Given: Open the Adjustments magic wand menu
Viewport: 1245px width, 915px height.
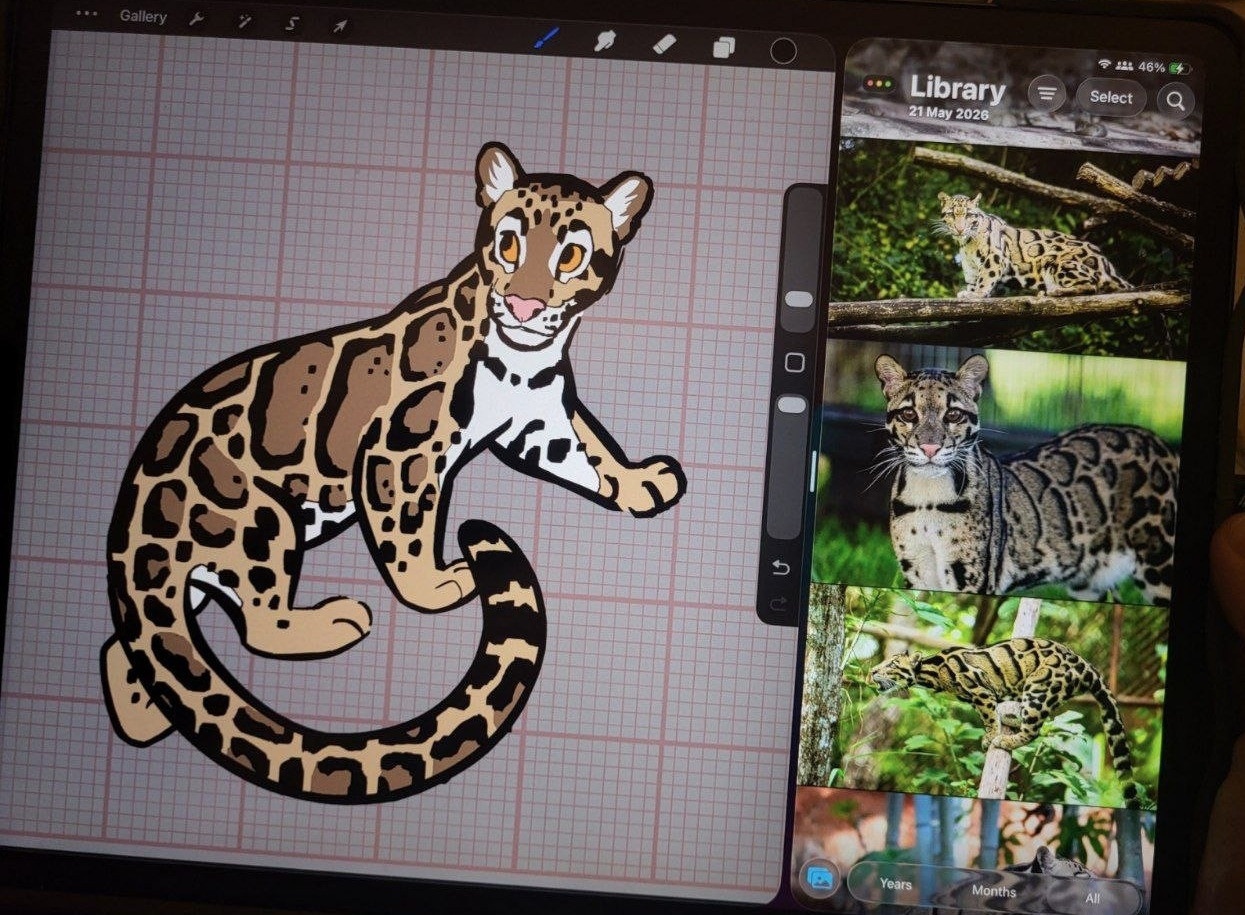Looking at the screenshot, I should (244, 22).
